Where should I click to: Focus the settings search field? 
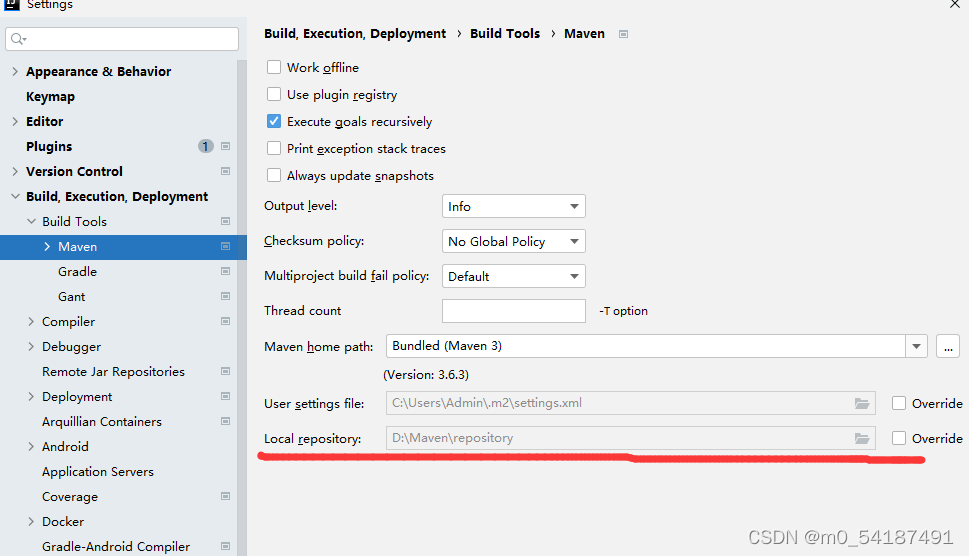click(x=122, y=39)
